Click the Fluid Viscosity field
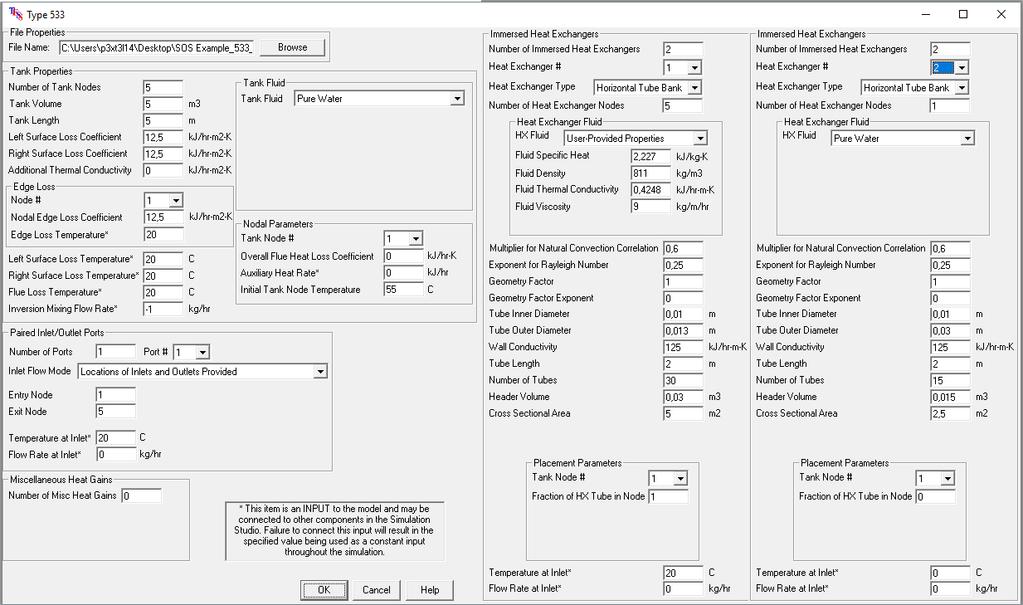1023x605 pixels. click(650, 206)
